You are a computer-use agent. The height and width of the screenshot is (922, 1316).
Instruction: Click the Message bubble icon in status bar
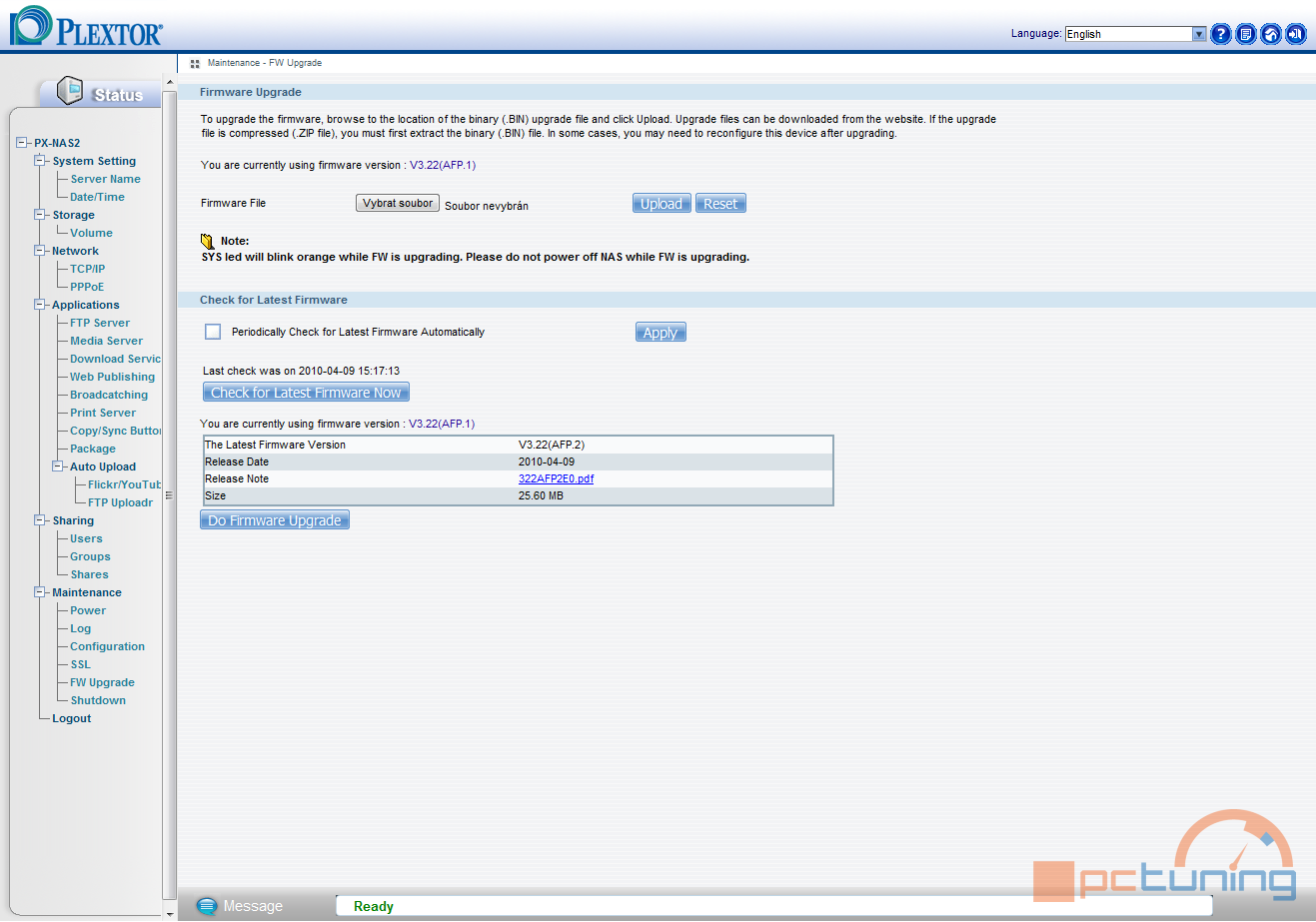pos(207,906)
